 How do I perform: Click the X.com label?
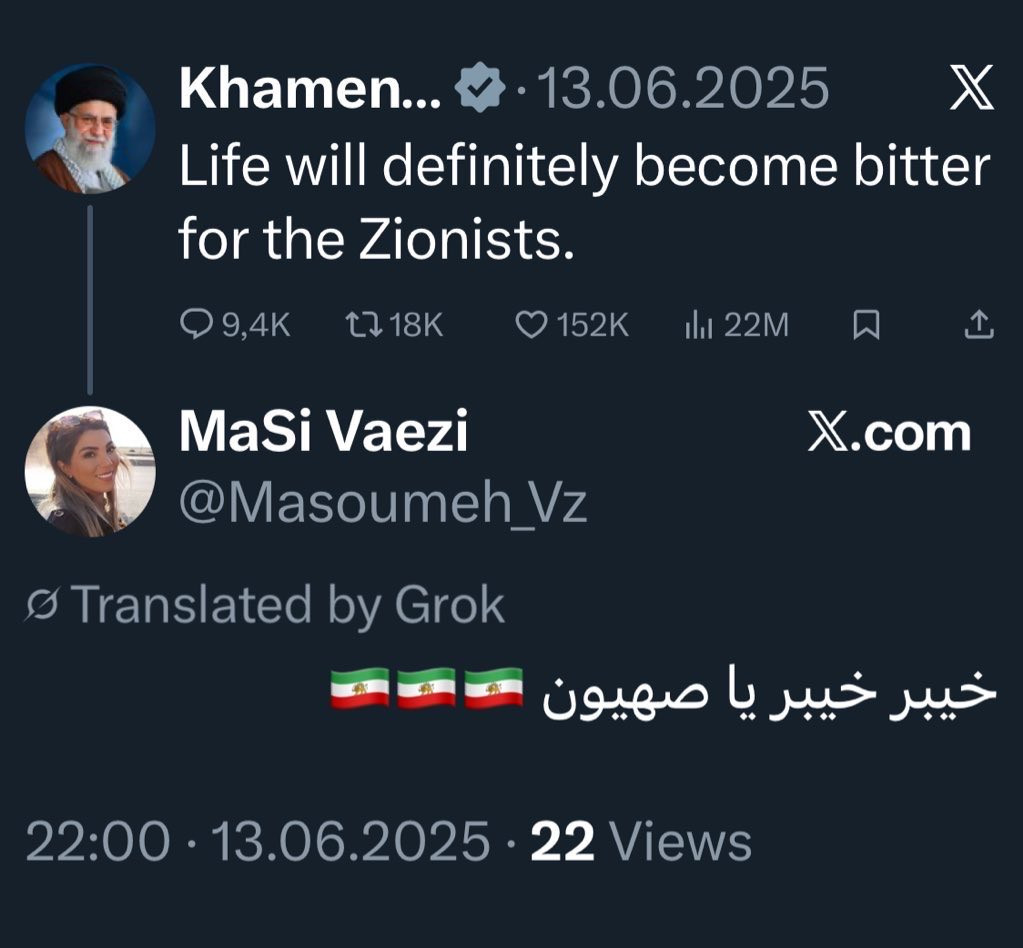pyautogui.click(x=889, y=433)
